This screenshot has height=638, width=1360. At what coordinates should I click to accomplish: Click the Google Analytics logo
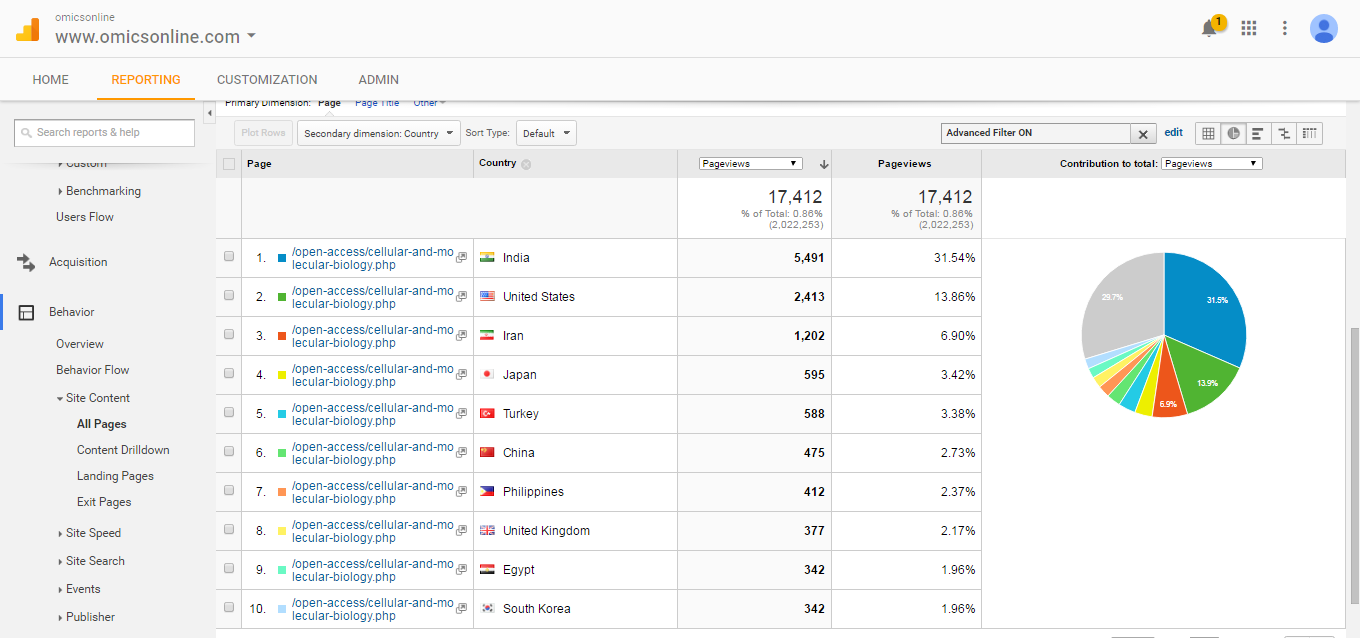coord(27,29)
